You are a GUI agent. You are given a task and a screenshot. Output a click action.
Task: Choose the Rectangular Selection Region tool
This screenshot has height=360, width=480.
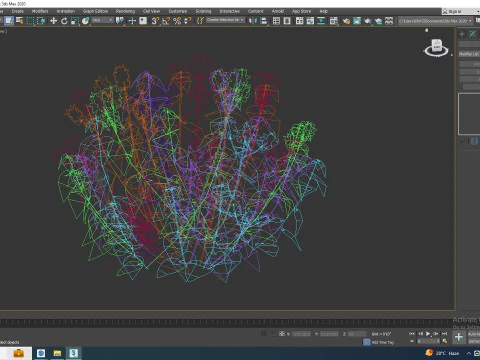[x=30, y=21]
